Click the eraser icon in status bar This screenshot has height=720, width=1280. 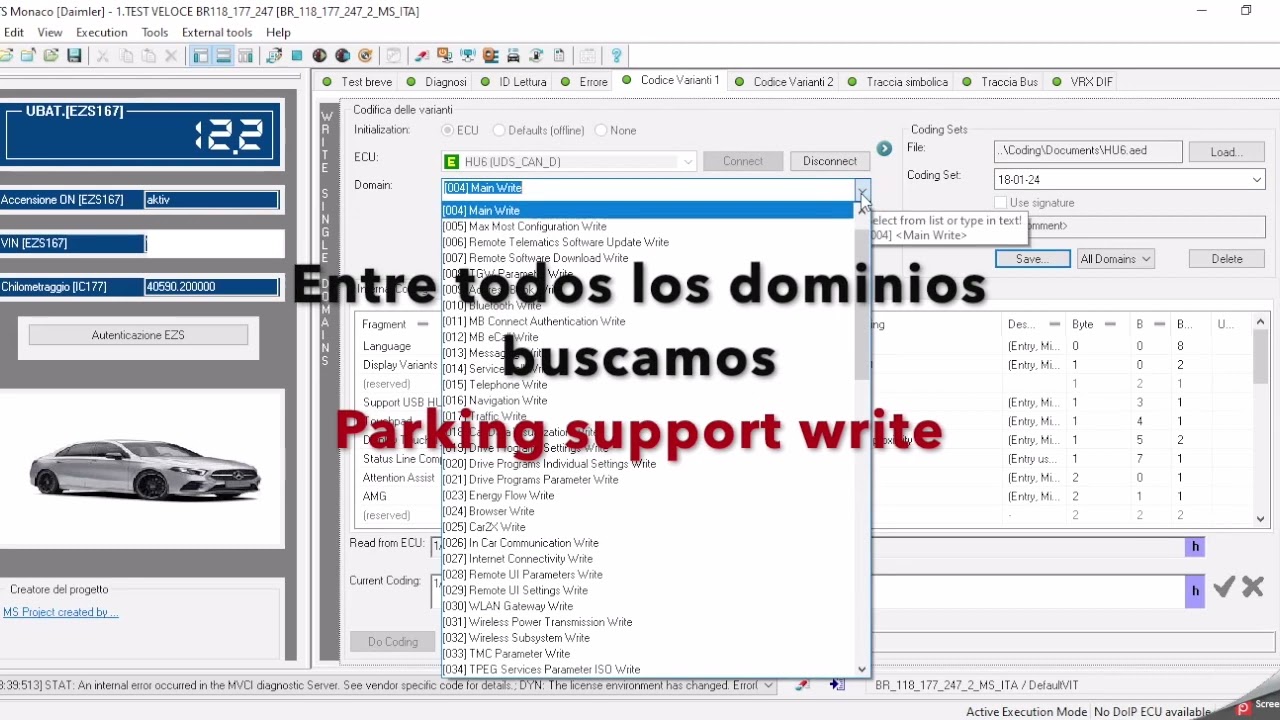click(802, 685)
